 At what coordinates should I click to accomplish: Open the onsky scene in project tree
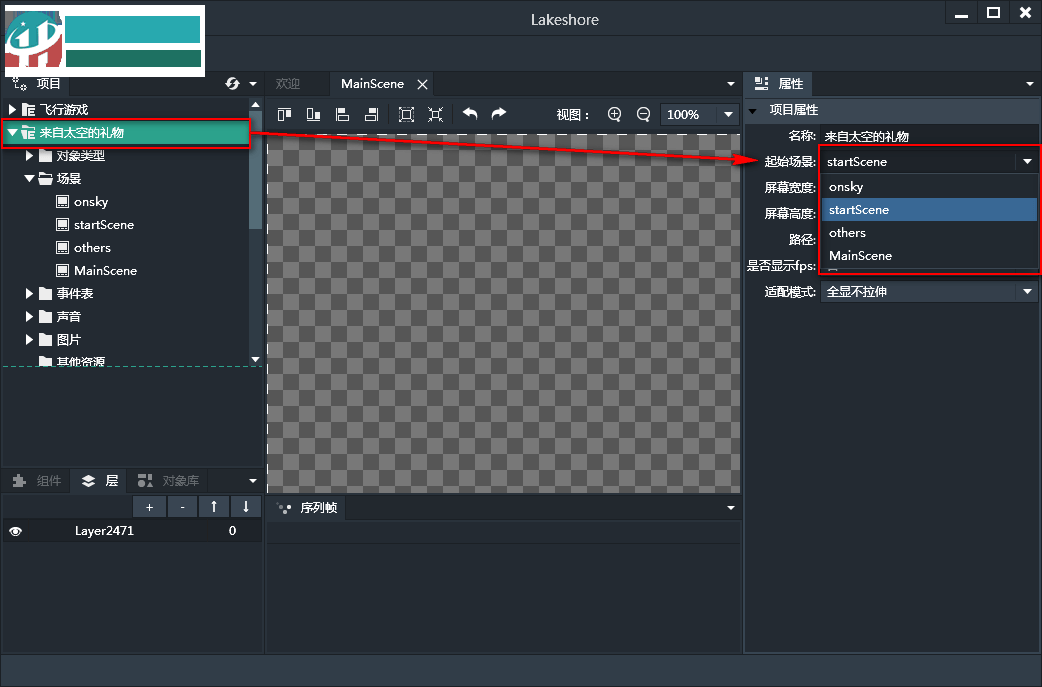tap(90, 202)
